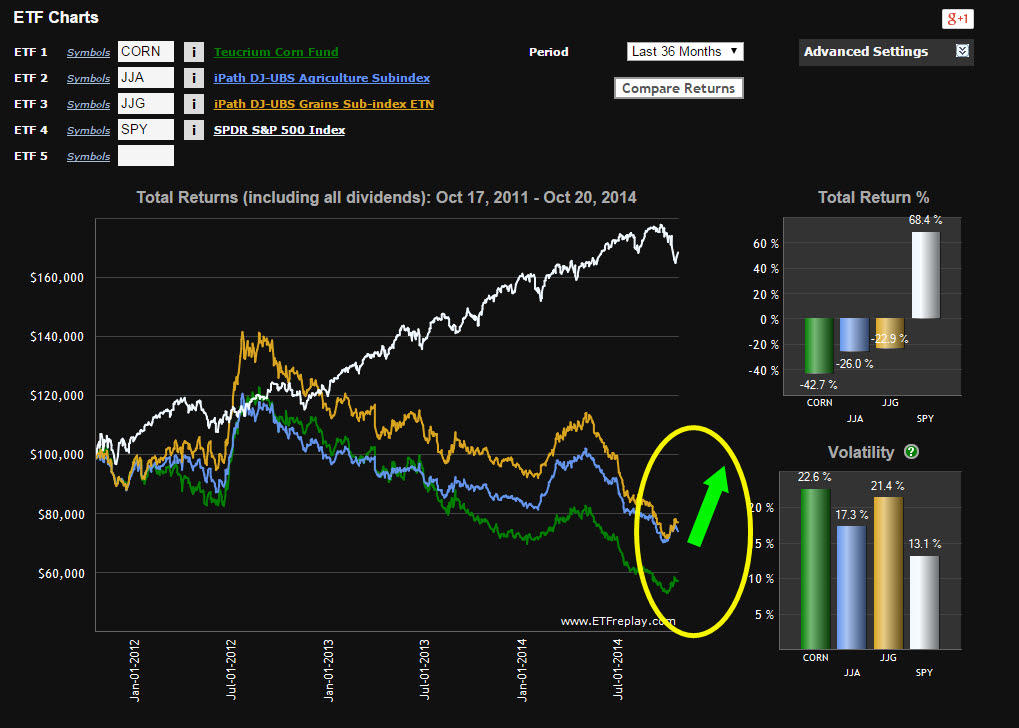
Task: Click the ETF 1 field containing CORN
Action: (146, 52)
